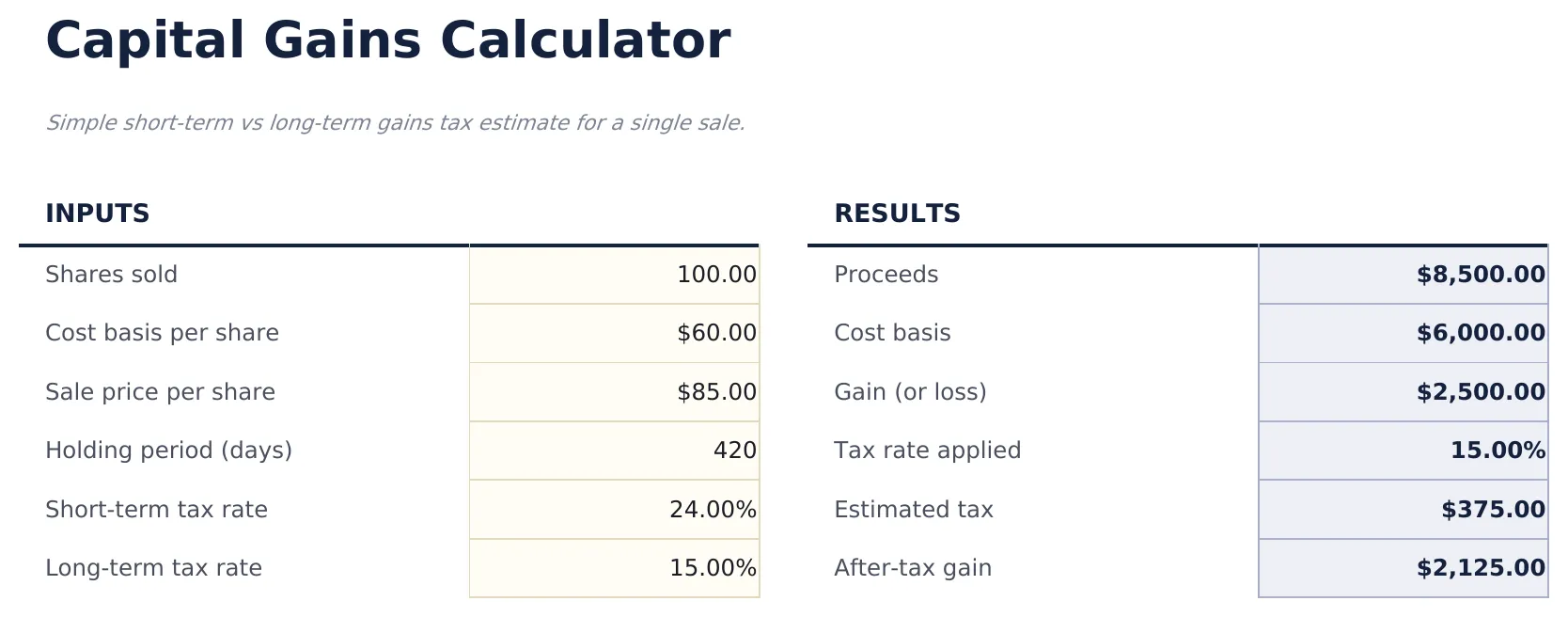Select the Gain (or loss) row label

(x=909, y=392)
